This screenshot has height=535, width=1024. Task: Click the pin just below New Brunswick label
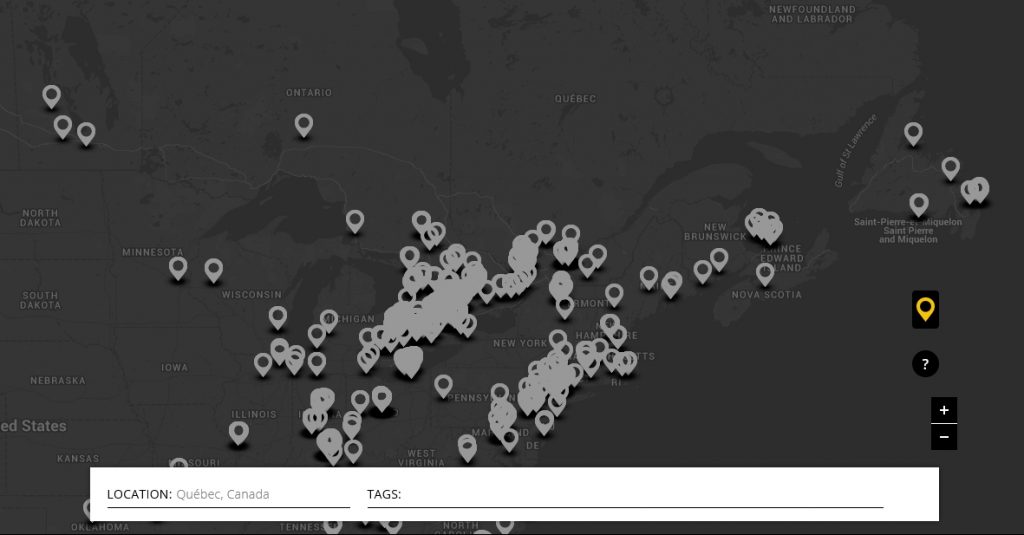pyautogui.click(x=719, y=258)
